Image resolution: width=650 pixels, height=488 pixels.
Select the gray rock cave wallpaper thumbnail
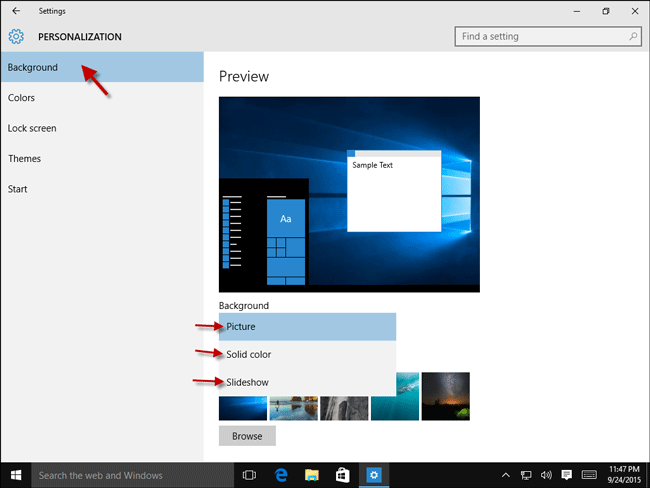344,408
